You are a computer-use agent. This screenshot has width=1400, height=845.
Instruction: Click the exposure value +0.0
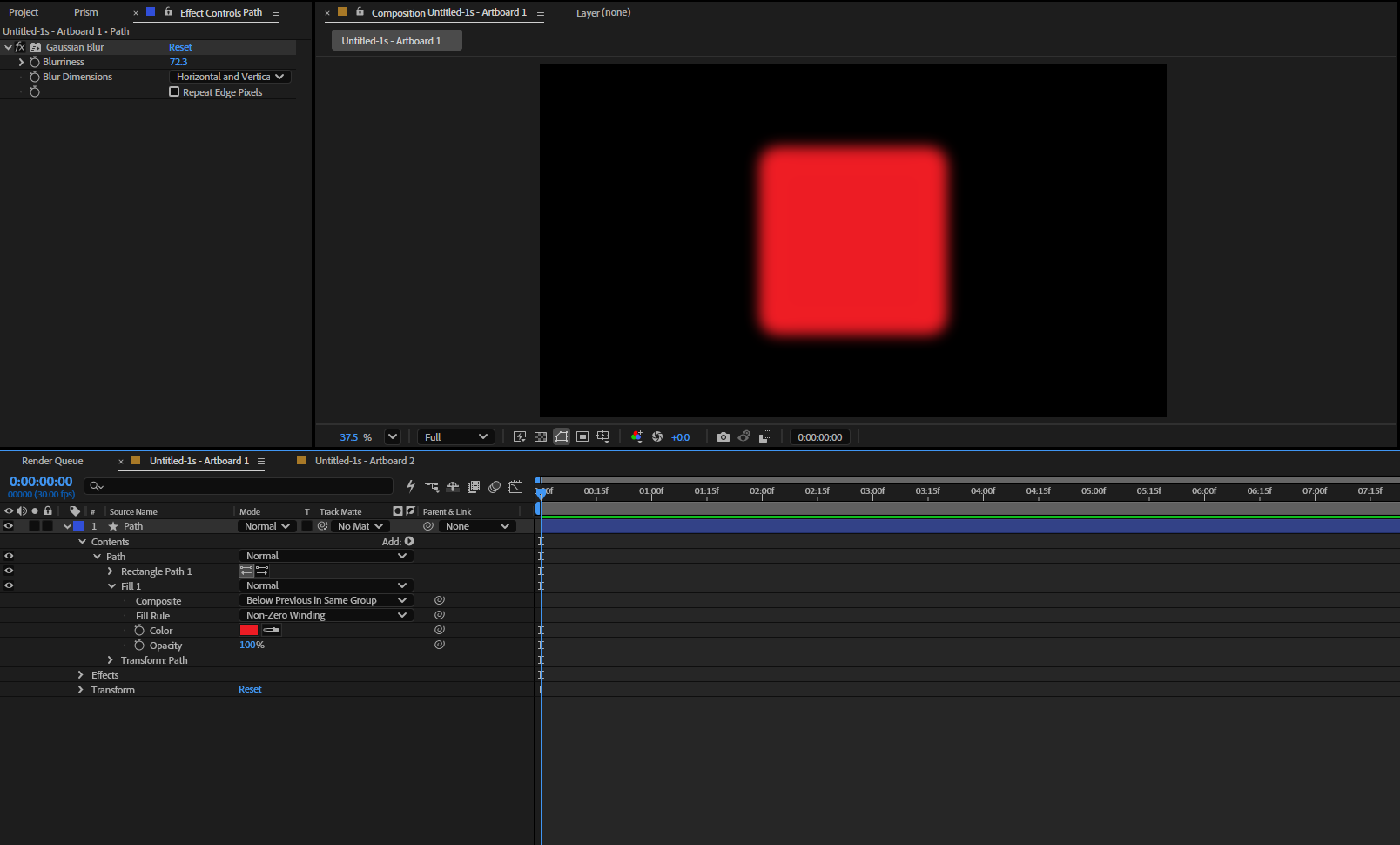click(681, 437)
